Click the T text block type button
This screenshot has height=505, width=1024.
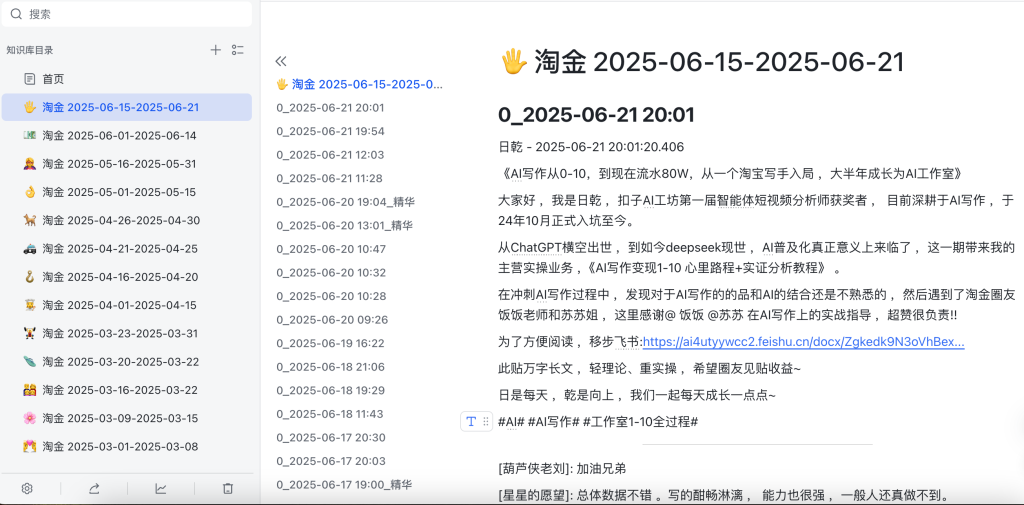coord(471,422)
